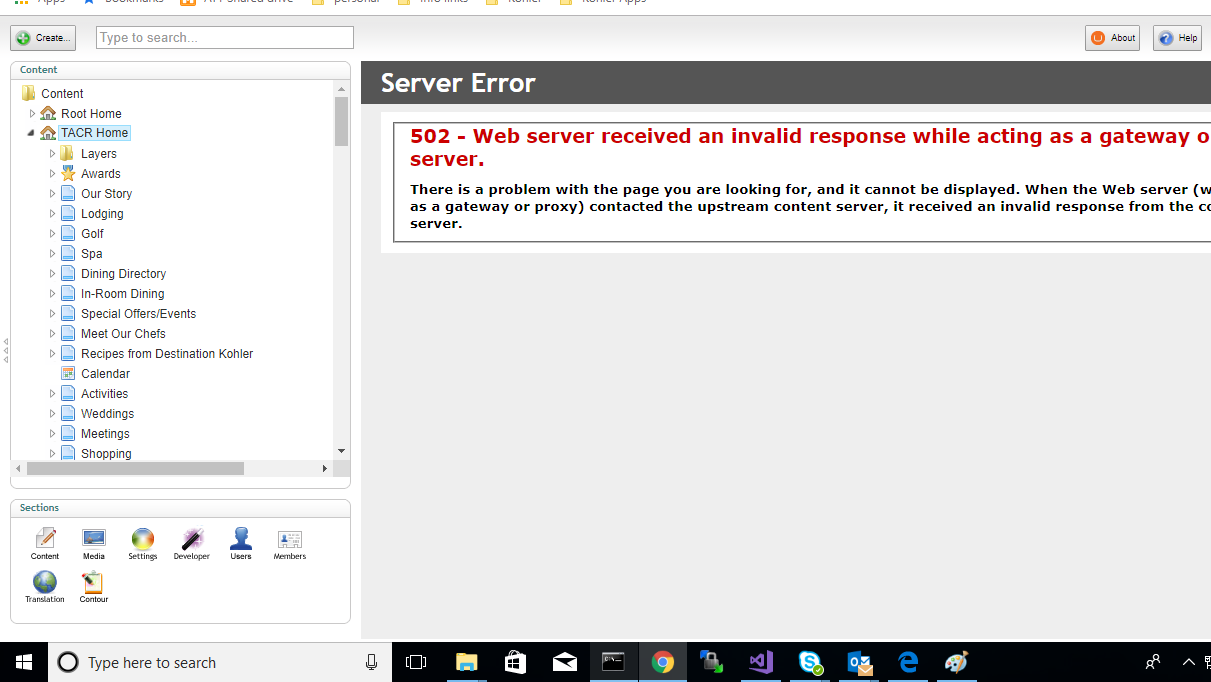
Task: Open File Explorer from the taskbar
Action: 466,662
